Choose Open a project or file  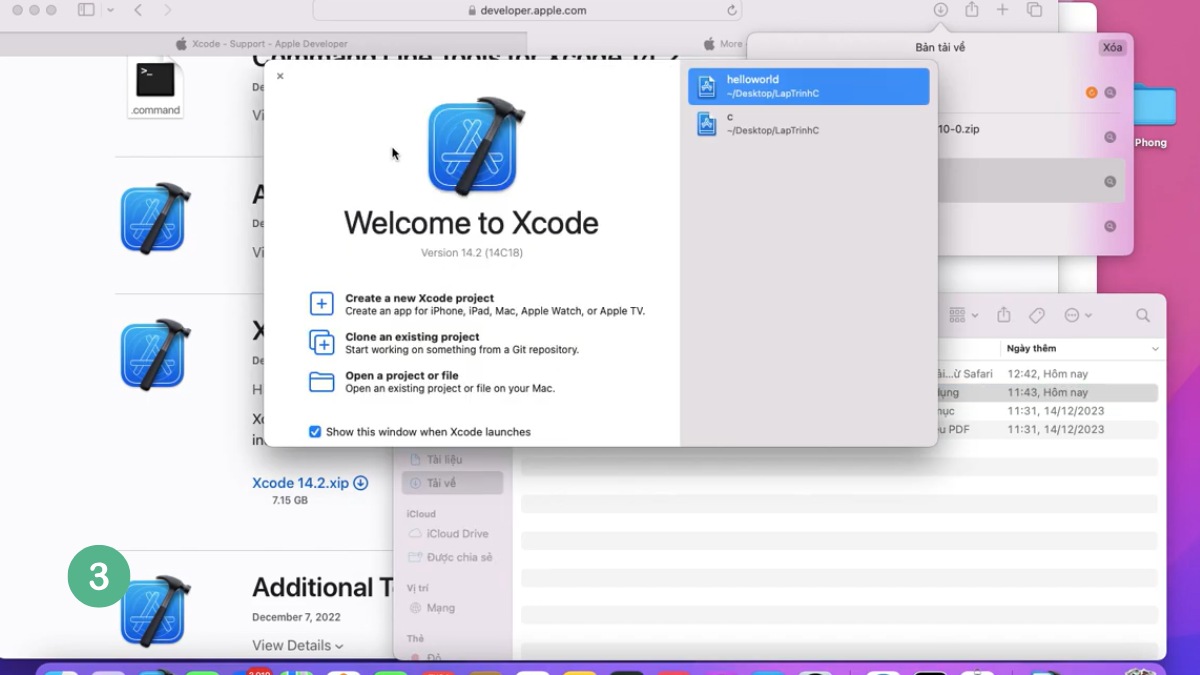click(431, 382)
